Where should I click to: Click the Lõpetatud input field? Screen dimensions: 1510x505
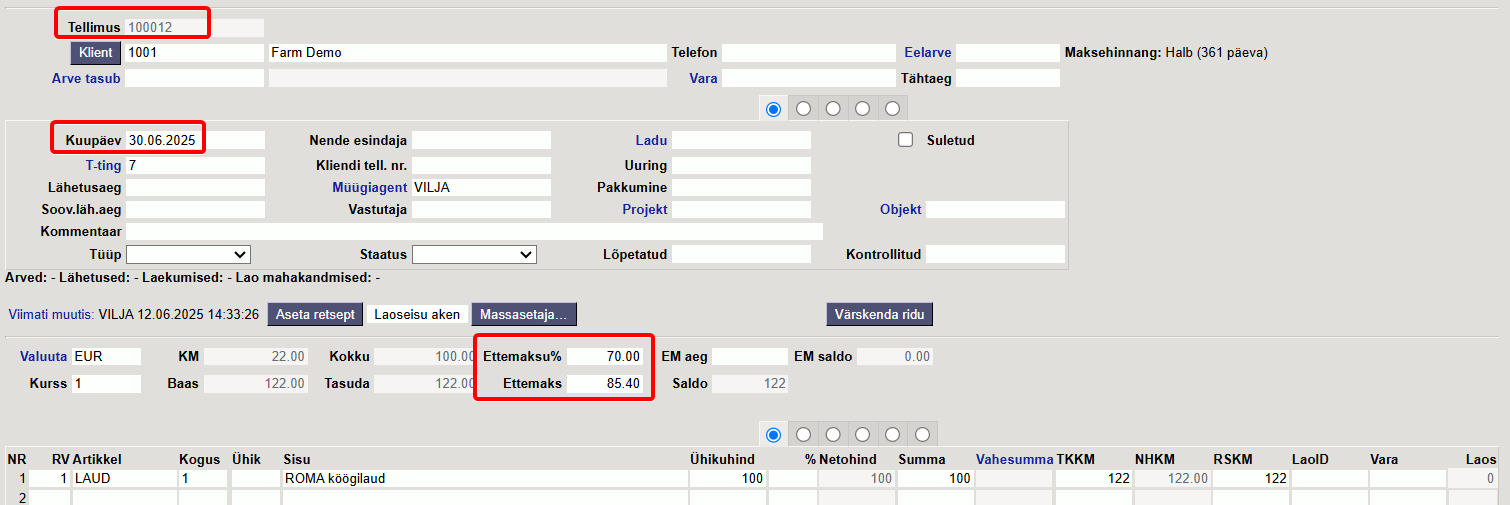[x=741, y=254]
